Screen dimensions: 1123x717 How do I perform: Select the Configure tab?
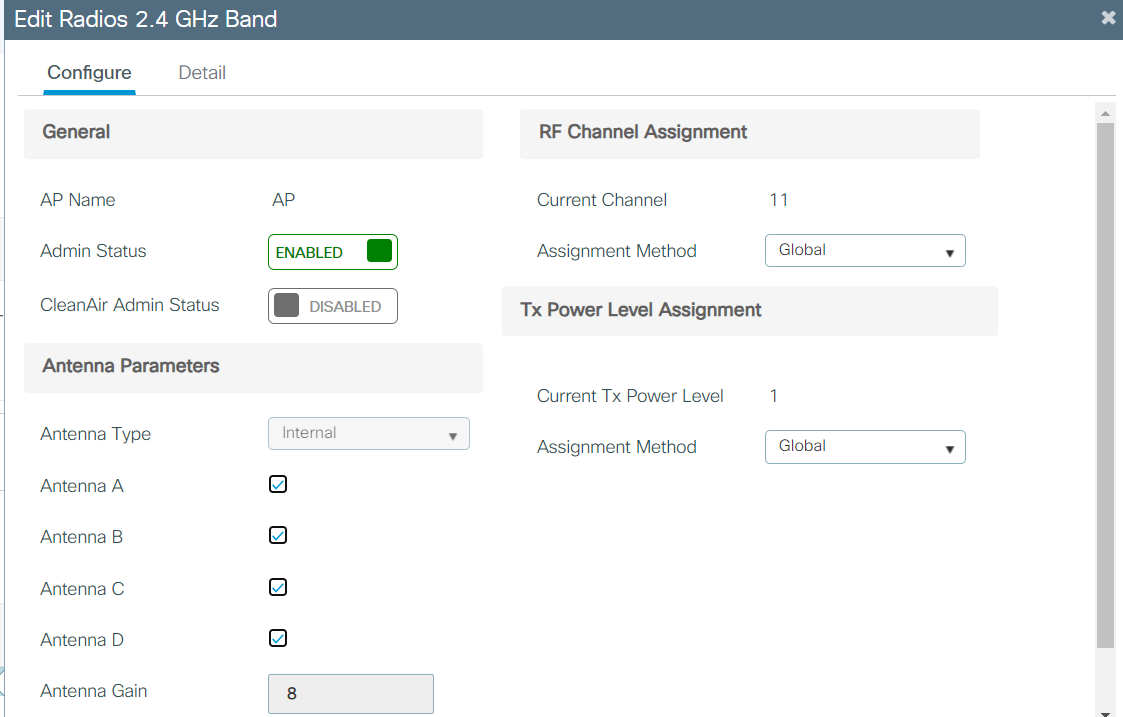pyautogui.click(x=89, y=72)
